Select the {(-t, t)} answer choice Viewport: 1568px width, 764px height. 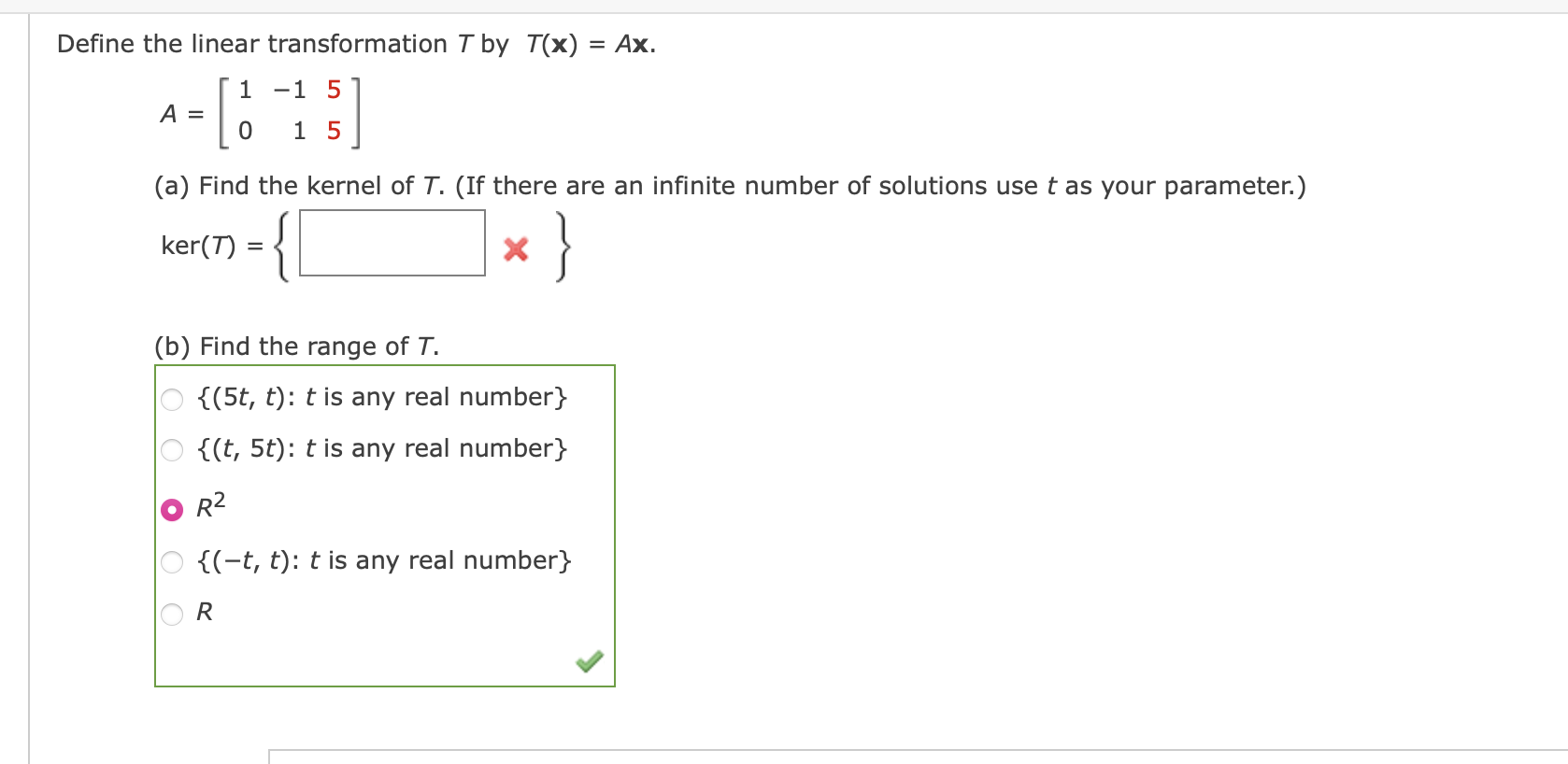tap(171, 561)
